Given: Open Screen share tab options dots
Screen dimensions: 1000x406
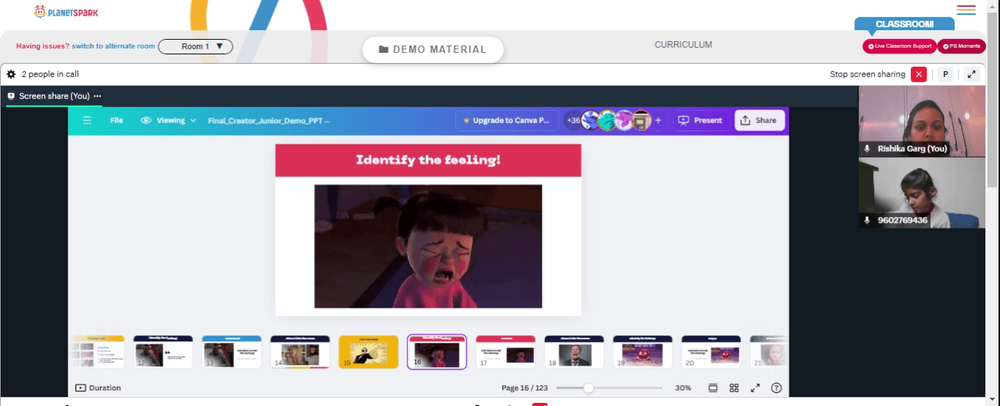Looking at the screenshot, I should coord(97,96).
